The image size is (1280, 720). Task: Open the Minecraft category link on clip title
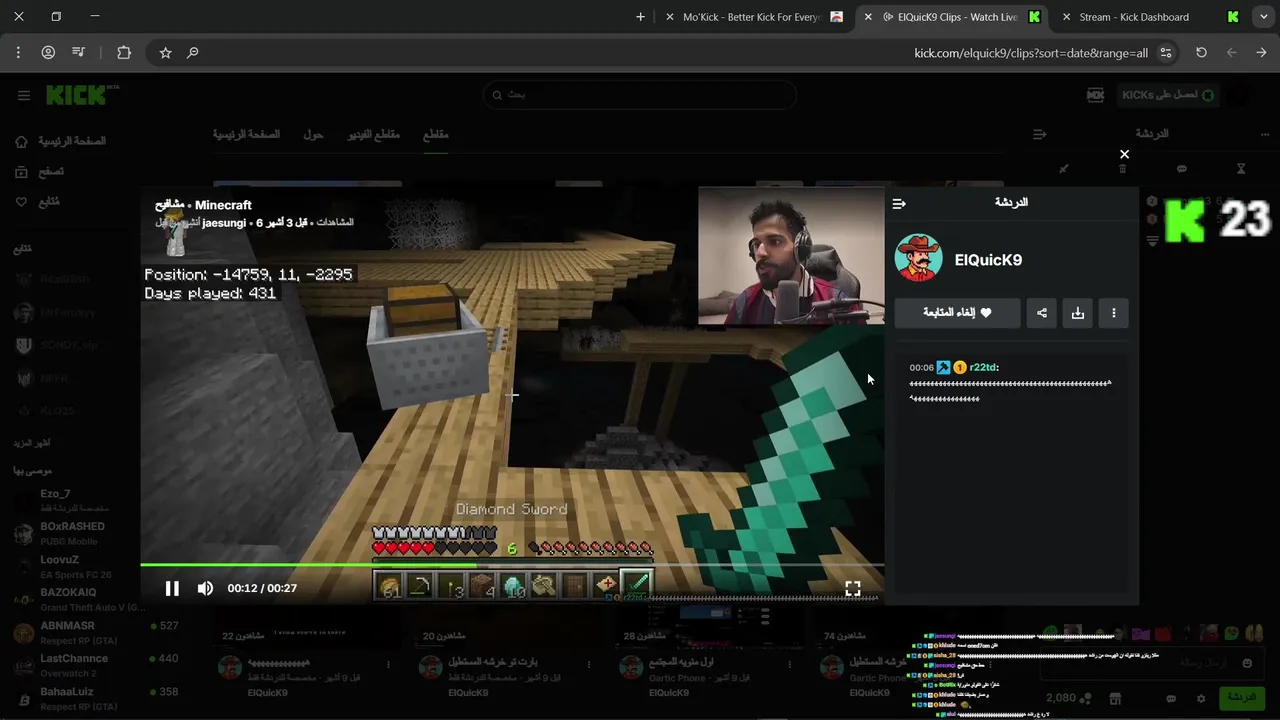pos(224,205)
